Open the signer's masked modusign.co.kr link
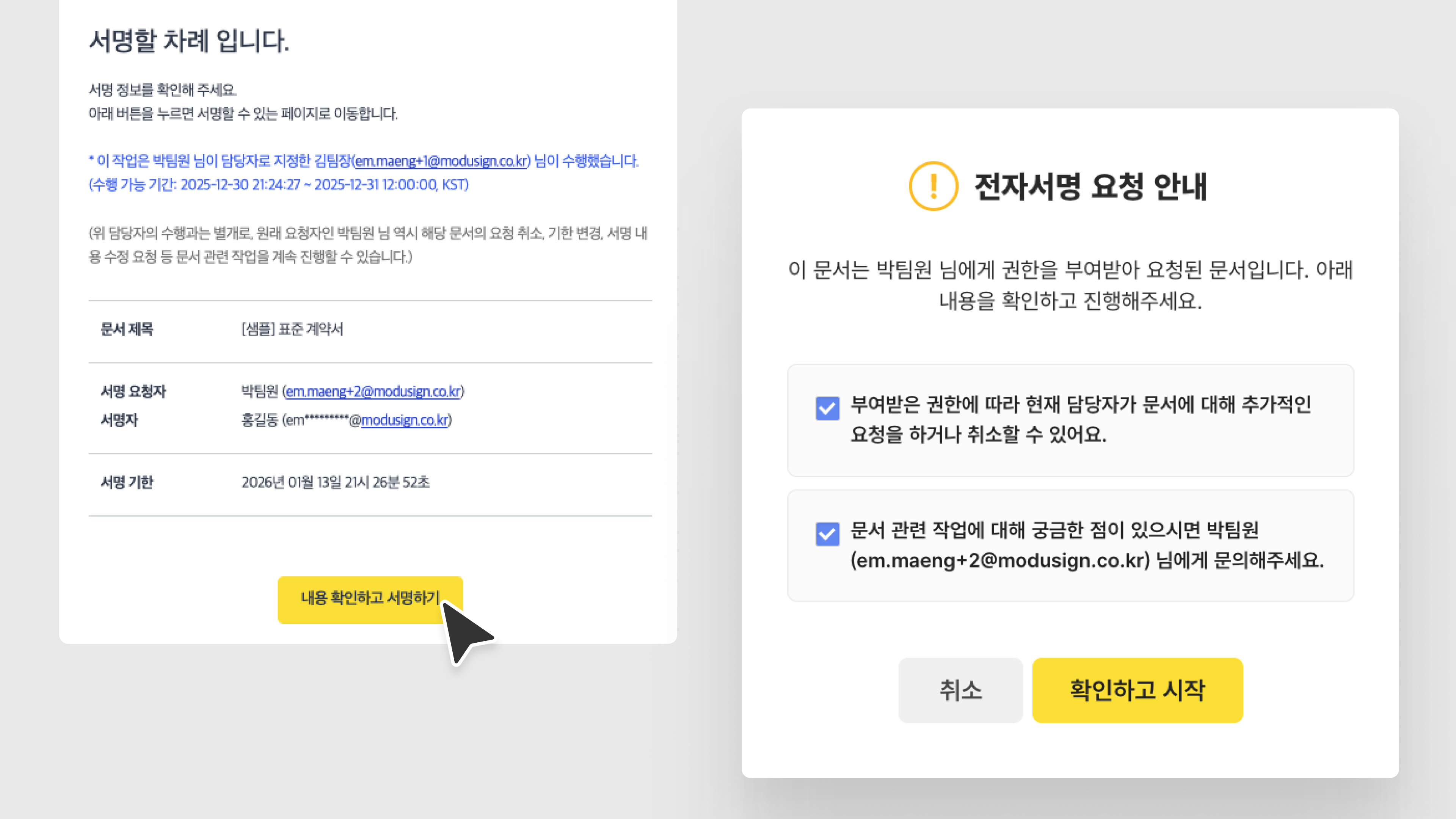 (405, 420)
